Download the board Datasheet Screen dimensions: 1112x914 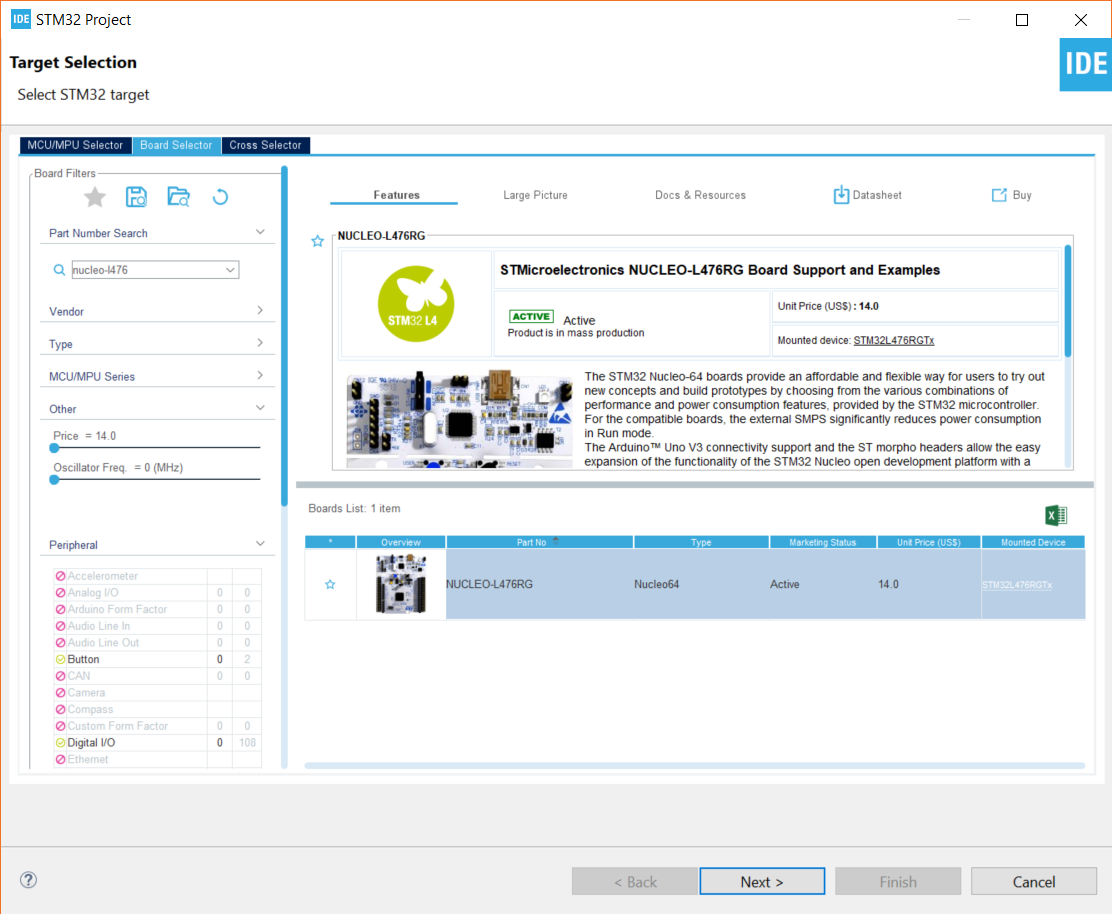(x=866, y=195)
